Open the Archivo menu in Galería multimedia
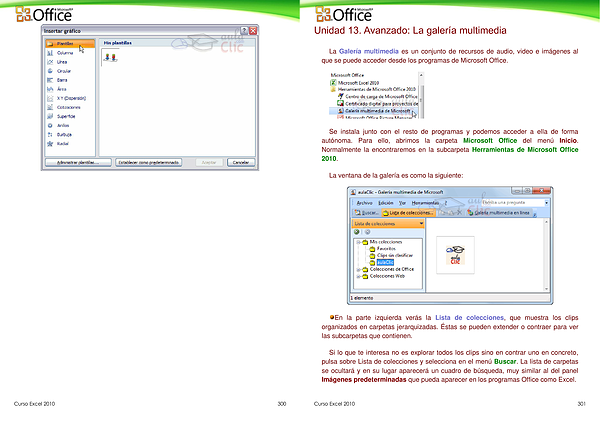This screenshot has height=424, width=600. click(x=364, y=203)
